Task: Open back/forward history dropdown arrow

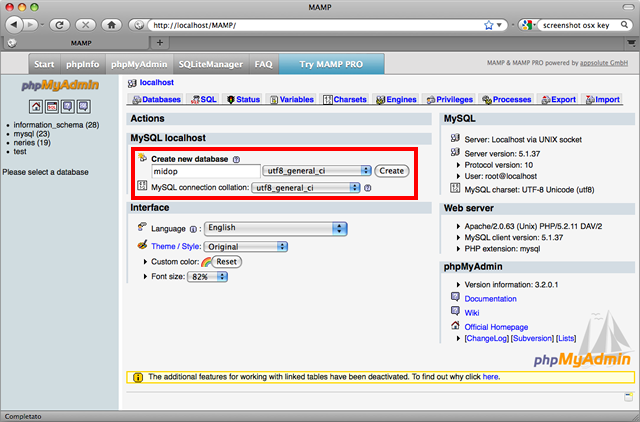Action: (42, 25)
